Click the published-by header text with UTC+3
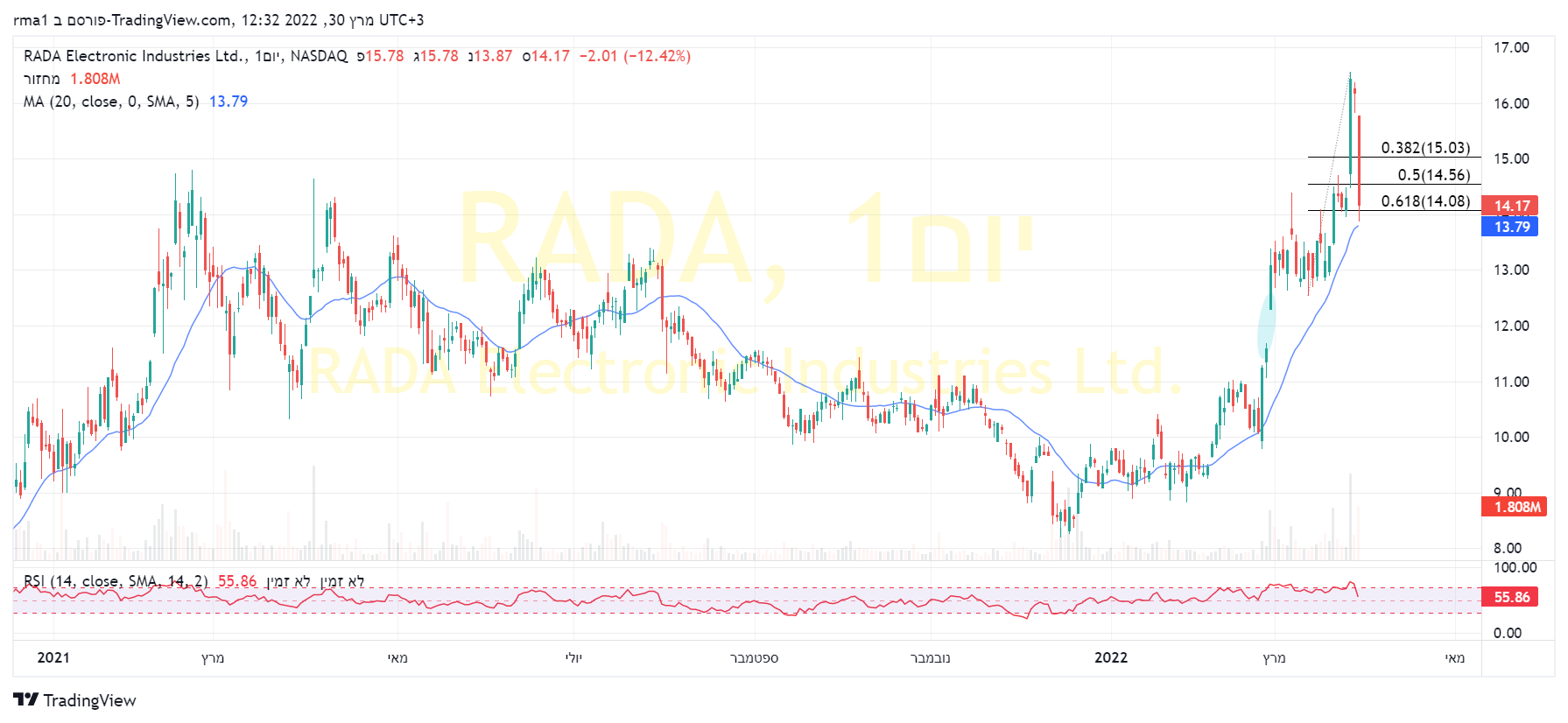The width and height of the screenshot is (1568, 723). (219, 20)
